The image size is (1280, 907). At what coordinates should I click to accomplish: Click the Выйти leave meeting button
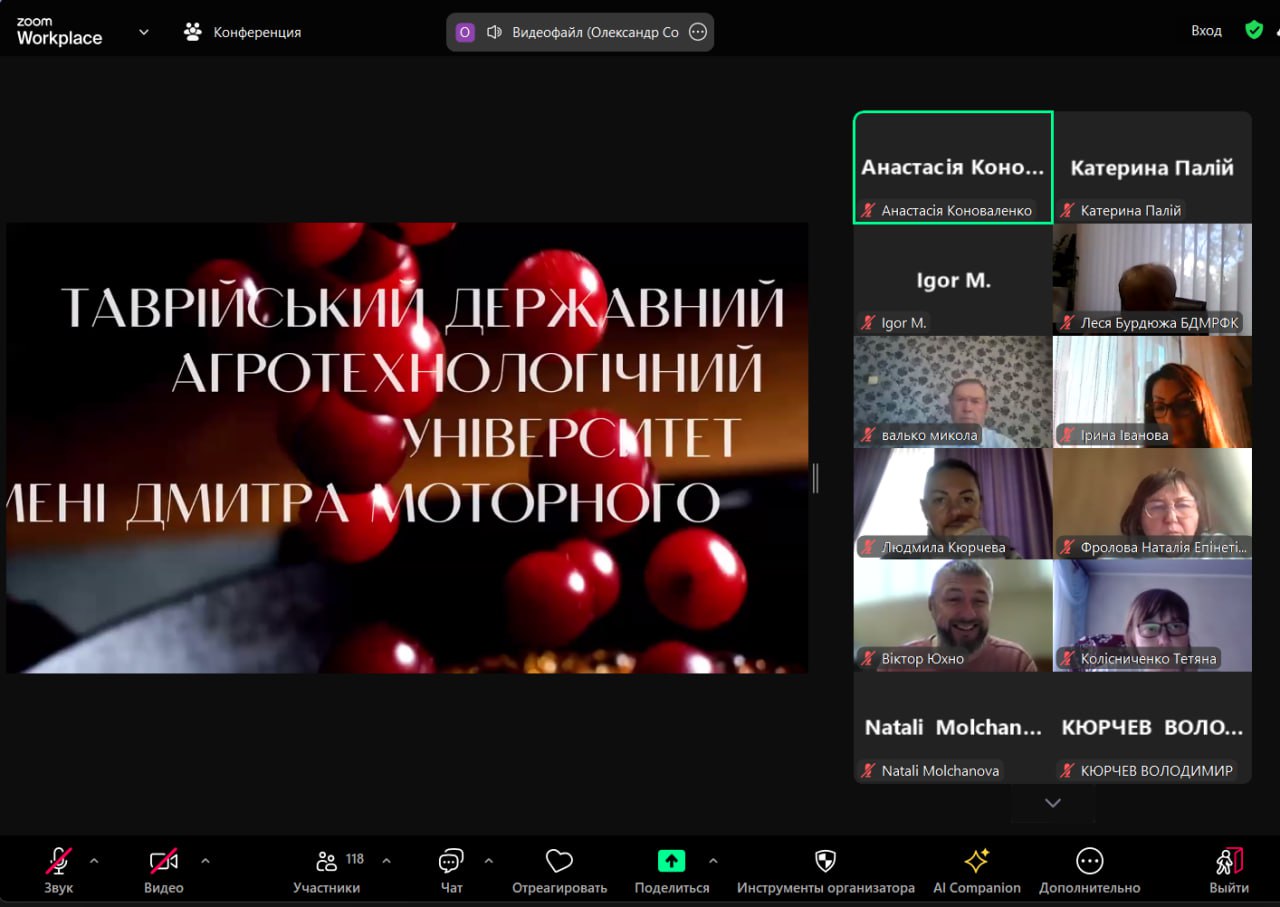[x=1229, y=869]
